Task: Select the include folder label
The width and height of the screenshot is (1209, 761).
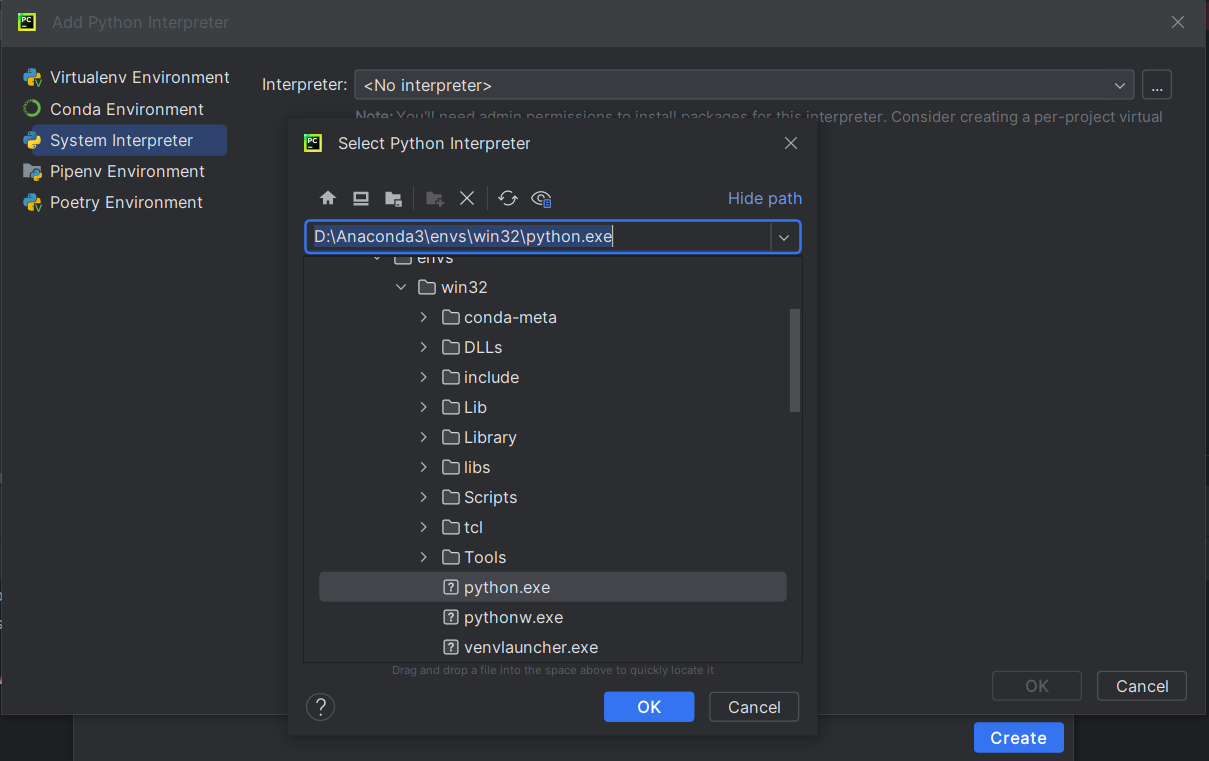Action: point(491,377)
